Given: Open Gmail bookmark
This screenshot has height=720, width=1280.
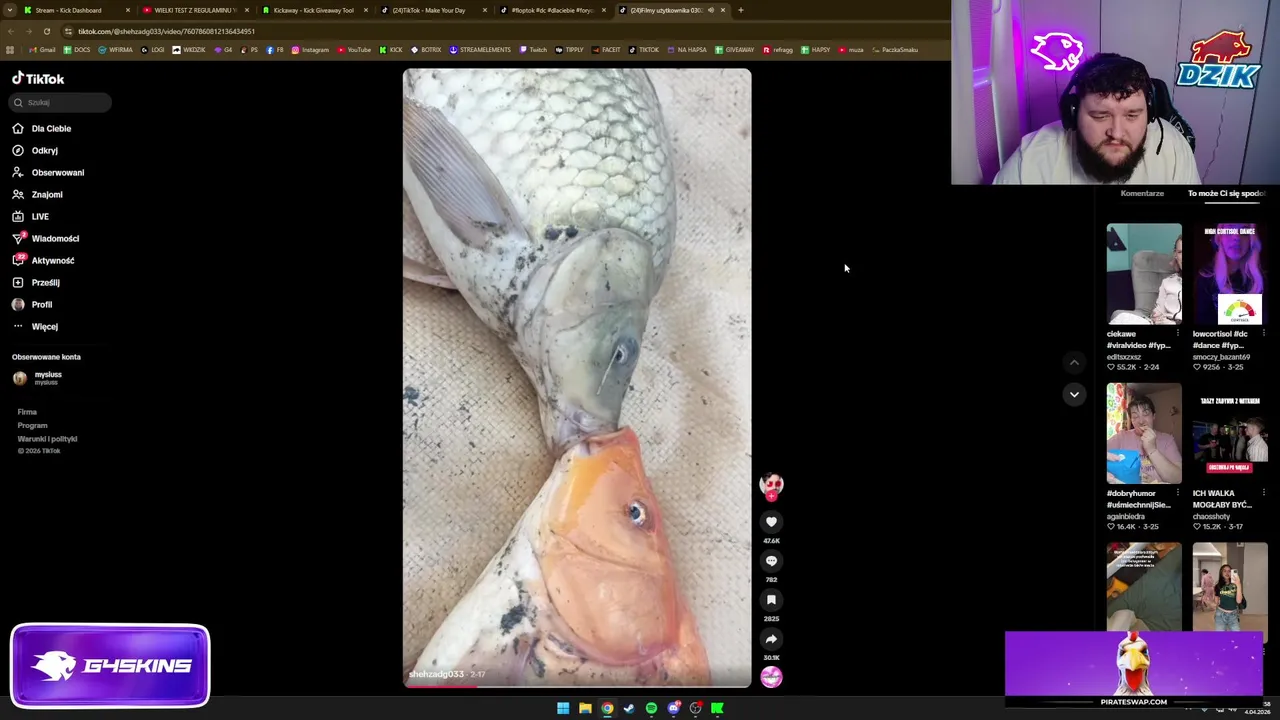Looking at the screenshot, I should click(43, 50).
